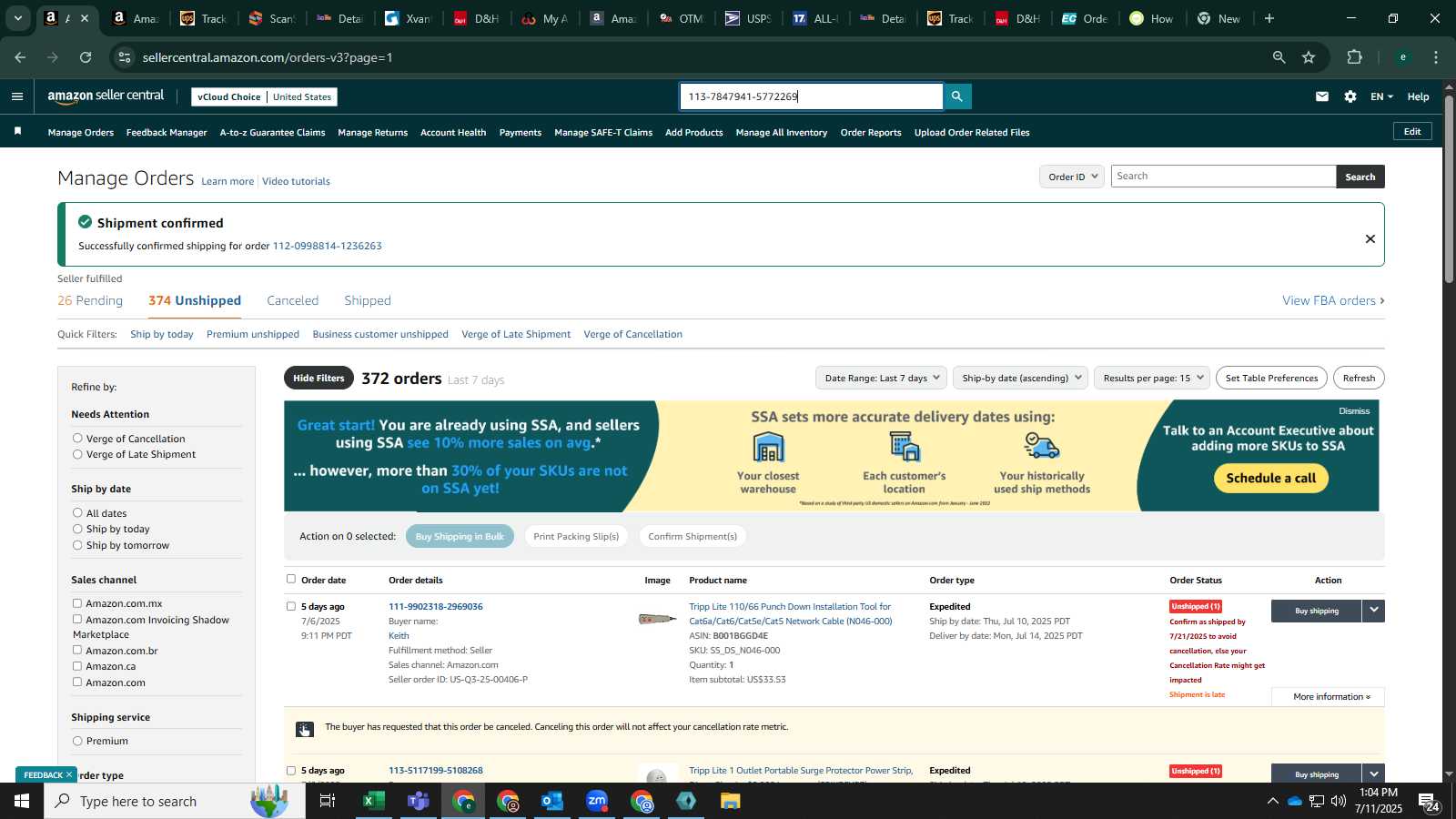Screen dimensions: 1456x819
Task: Open the EN language dropdown
Action: pos(1381,96)
